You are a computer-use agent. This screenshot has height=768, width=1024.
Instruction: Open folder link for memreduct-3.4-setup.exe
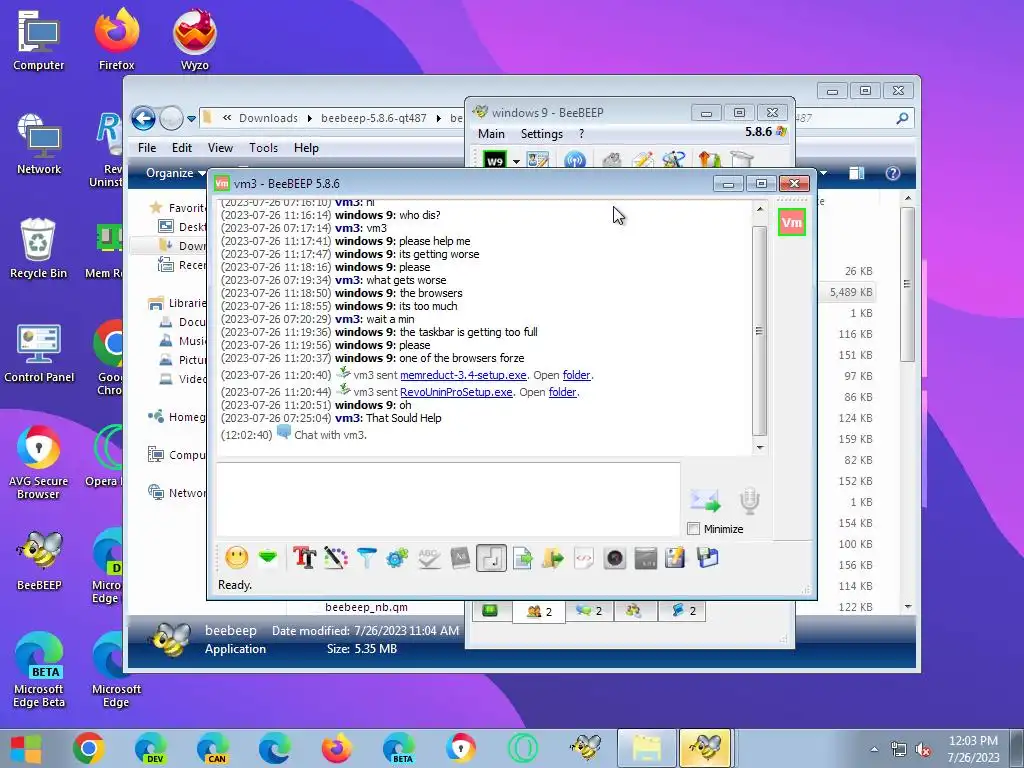(x=577, y=375)
